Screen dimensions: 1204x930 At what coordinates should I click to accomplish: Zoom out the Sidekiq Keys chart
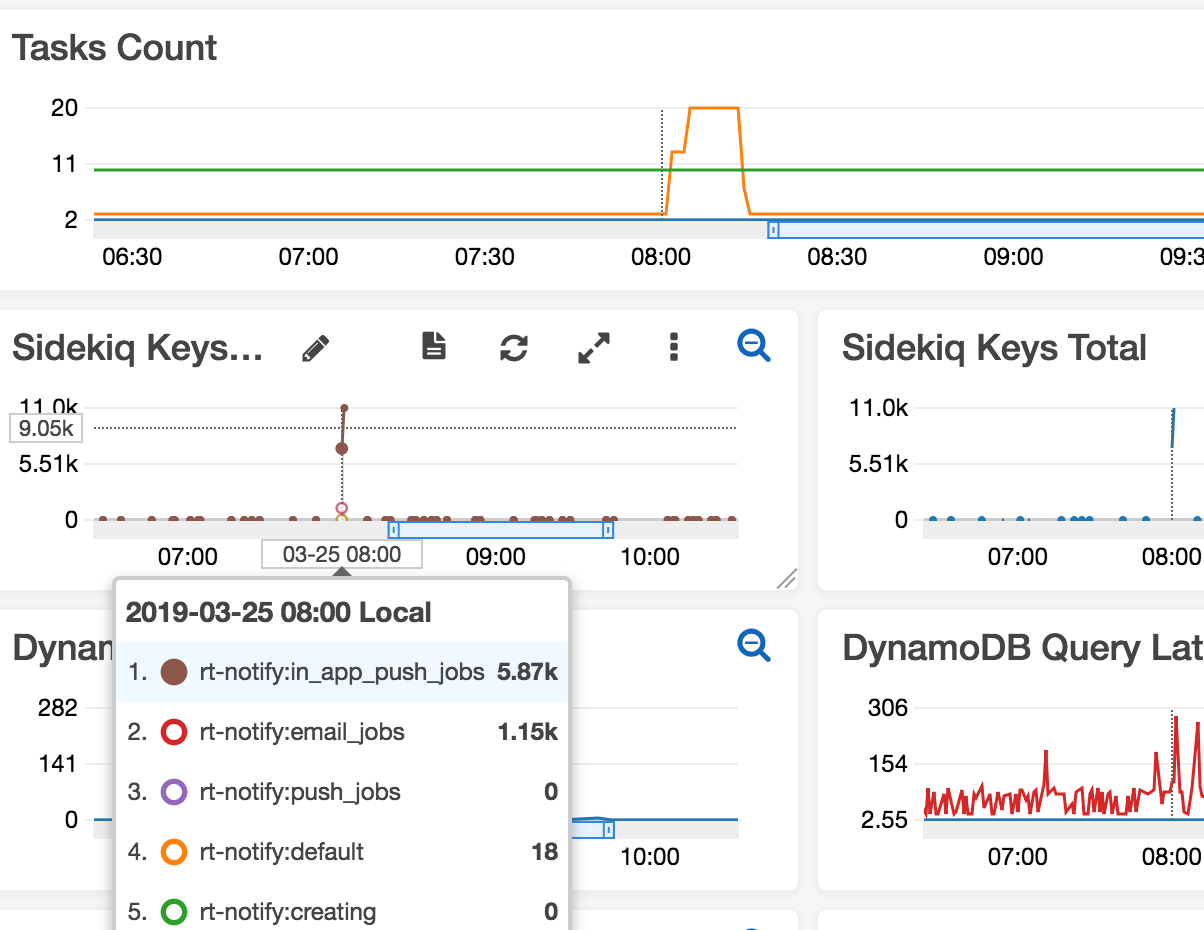pos(754,346)
